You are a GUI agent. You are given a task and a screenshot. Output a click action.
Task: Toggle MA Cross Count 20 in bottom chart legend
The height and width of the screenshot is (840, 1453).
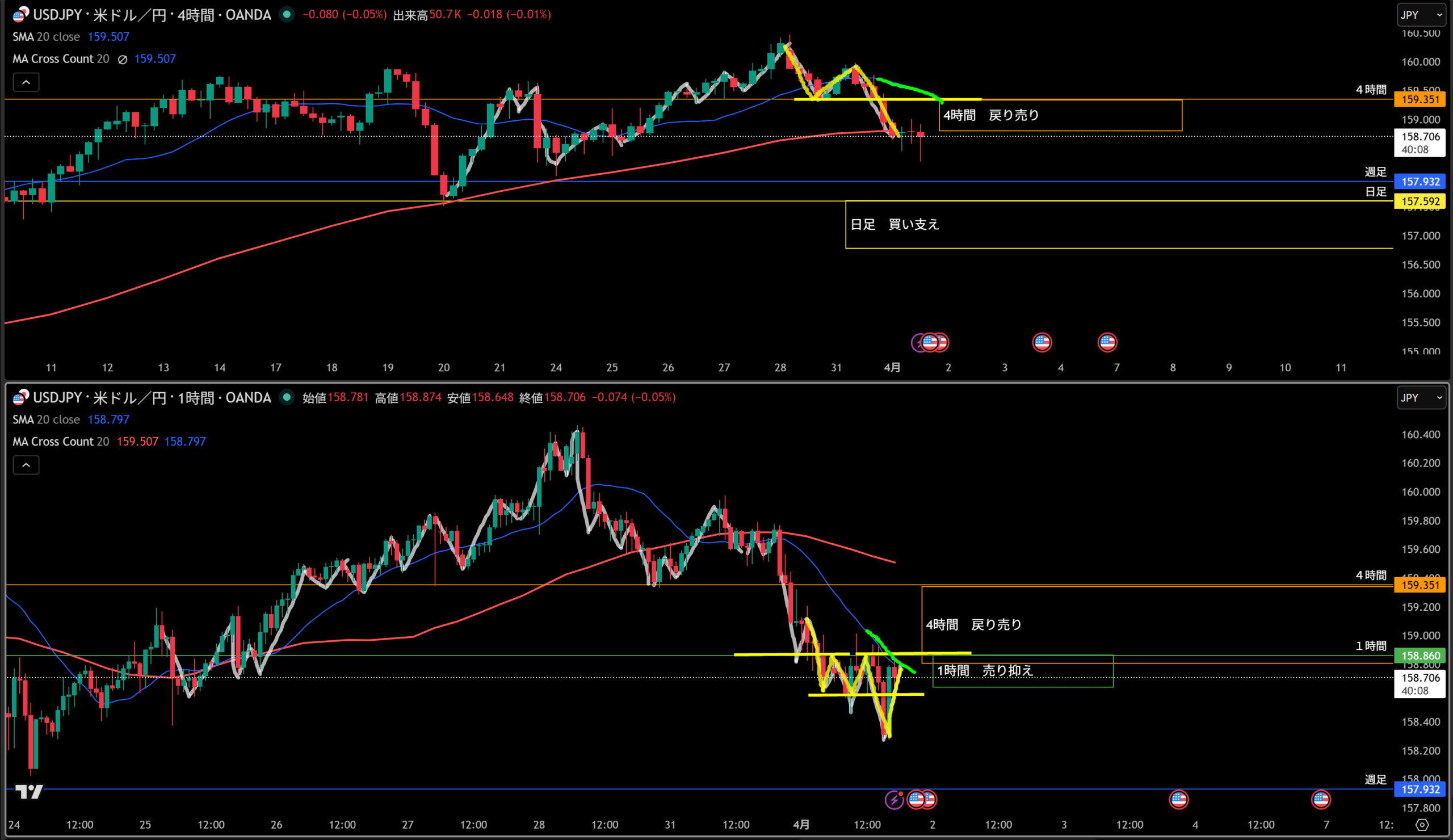pyautogui.click(x=61, y=442)
